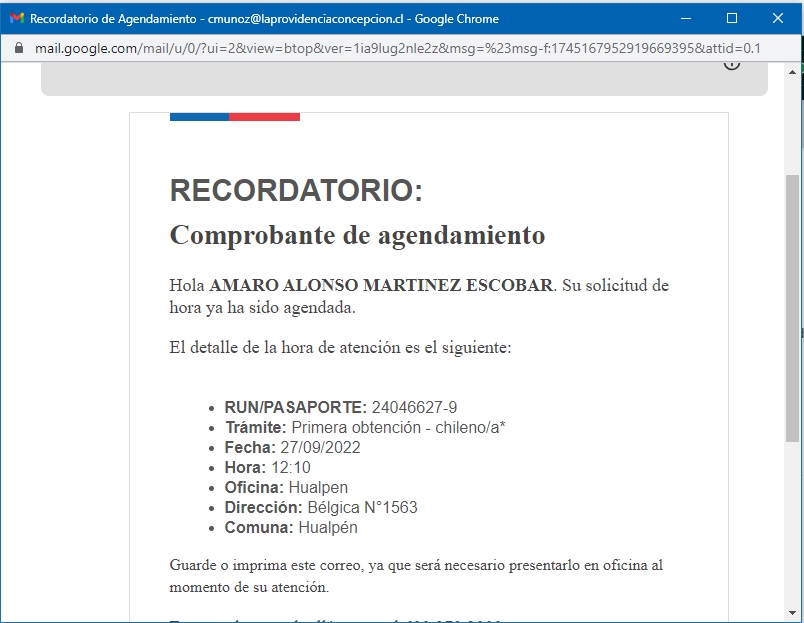This screenshot has height=623, width=804.
Task: Click the info icon on the gray banner
Action: [x=732, y=63]
